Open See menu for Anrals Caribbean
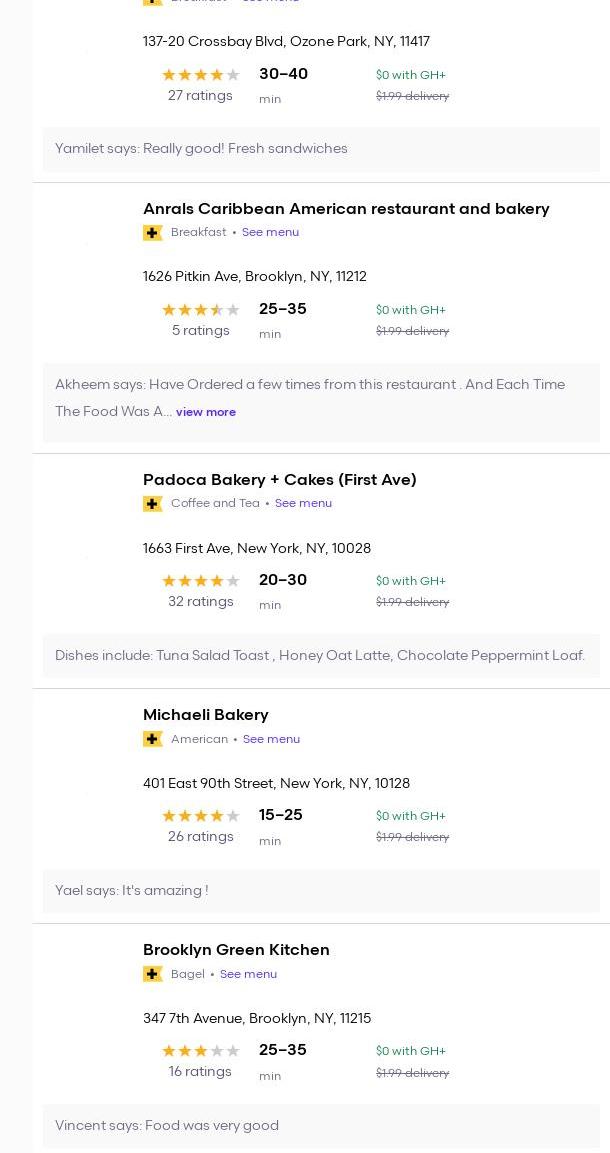 click(270, 232)
